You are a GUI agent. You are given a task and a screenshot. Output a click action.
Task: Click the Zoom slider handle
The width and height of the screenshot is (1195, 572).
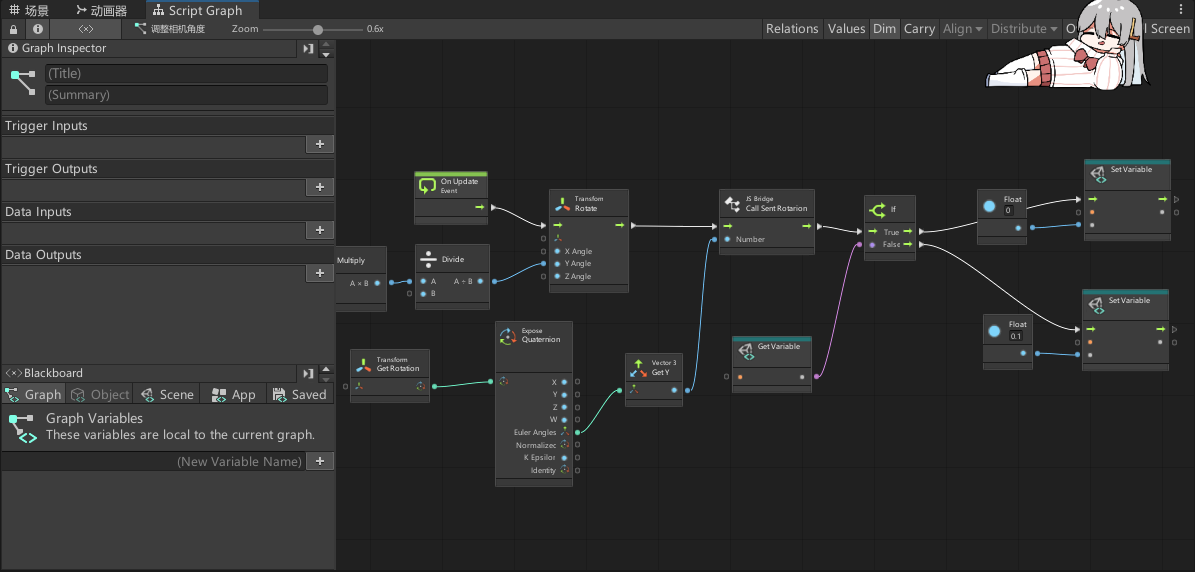click(x=318, y=29)
